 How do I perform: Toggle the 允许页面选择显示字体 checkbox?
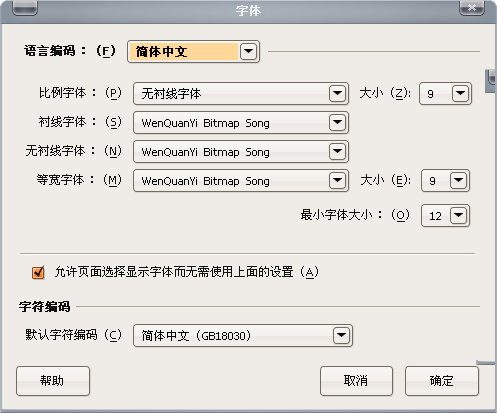(38, 272)
